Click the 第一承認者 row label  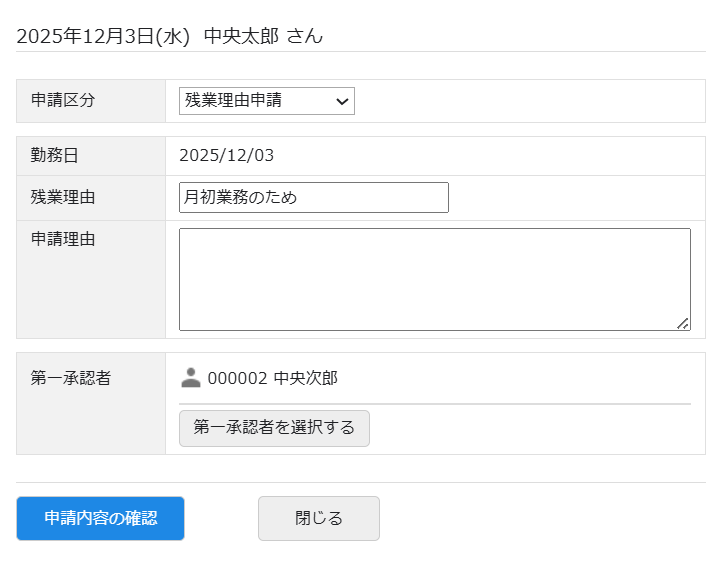coord(70,378)
